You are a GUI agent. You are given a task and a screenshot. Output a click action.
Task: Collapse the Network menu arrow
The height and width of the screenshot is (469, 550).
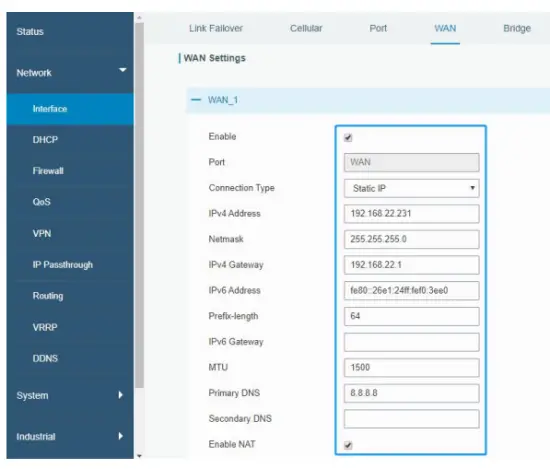(x=122, y=70)
